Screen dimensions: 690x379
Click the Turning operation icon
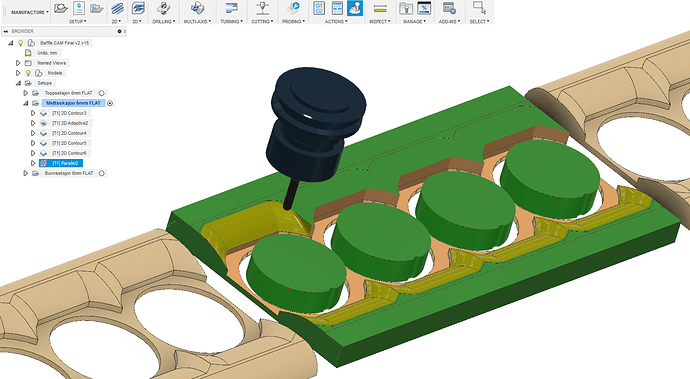[231, 8]
